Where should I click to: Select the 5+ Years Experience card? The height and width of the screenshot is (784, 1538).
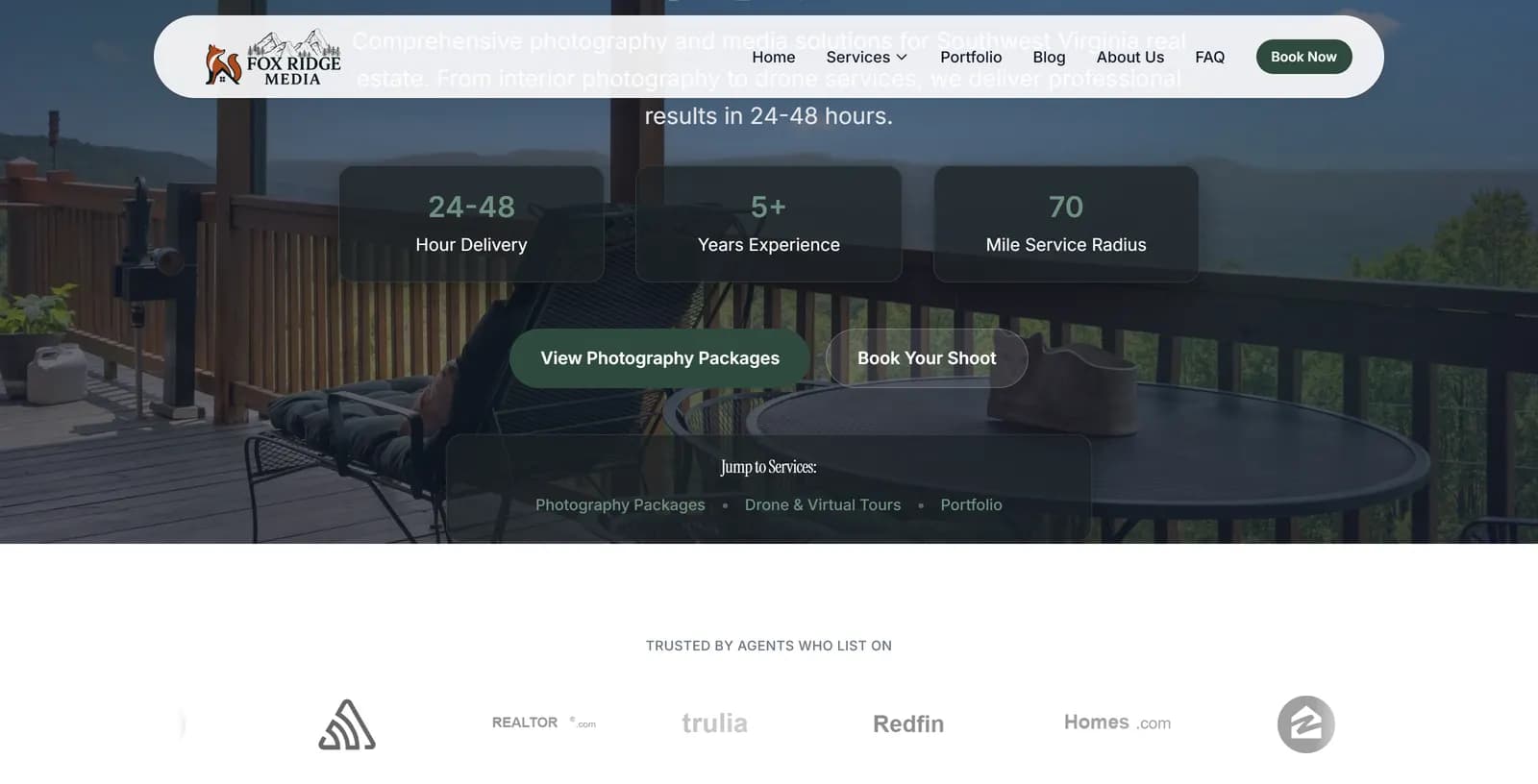(x=768, y=224)
